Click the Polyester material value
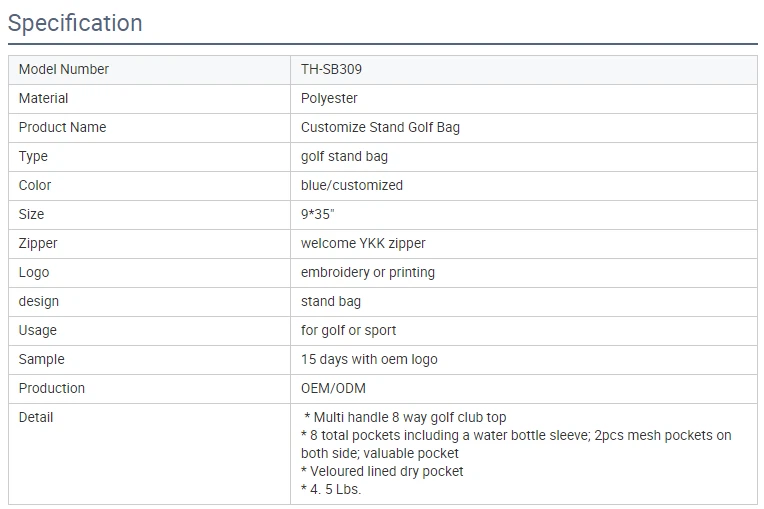The width and height of the screenshot is (764, 509). point(329,99)
